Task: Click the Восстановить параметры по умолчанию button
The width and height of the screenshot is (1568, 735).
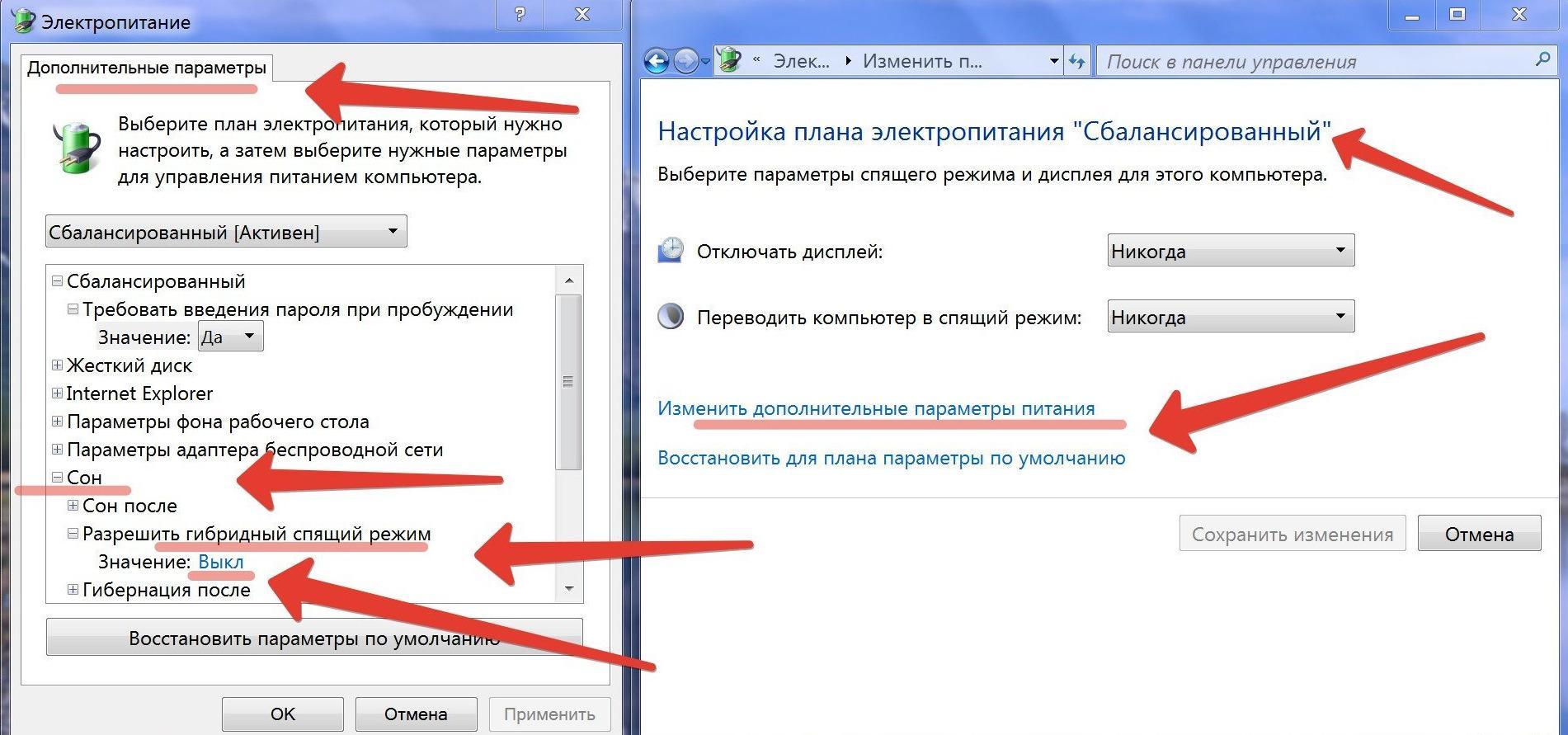Action: 314,639
